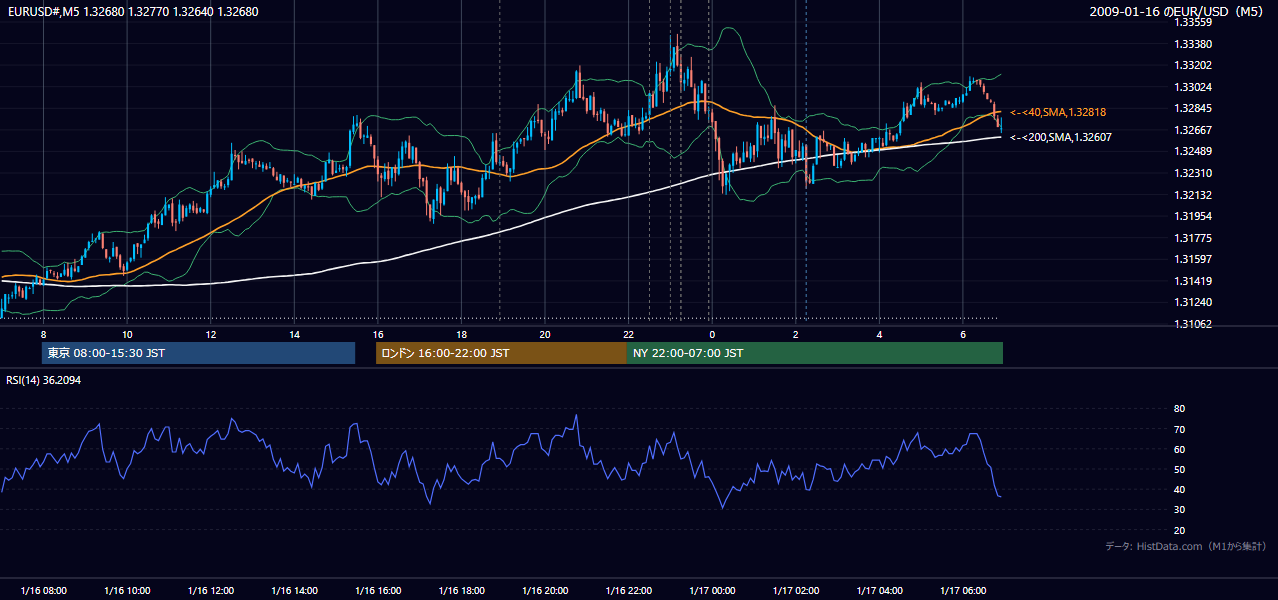Click the RSI scale level 60
Screen dimensions: 1278x600
[x=1179, y=449]
